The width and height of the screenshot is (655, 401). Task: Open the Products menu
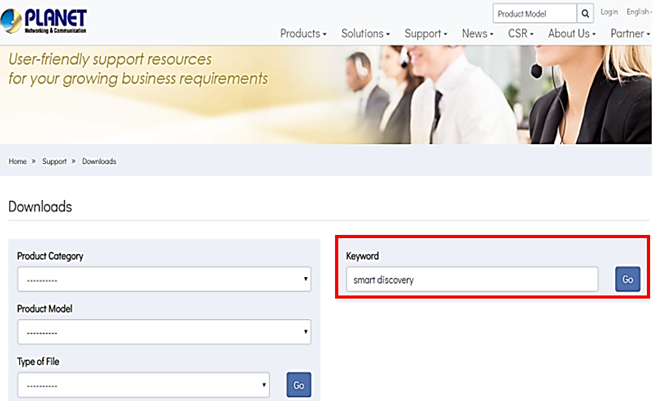click(303, 34)
